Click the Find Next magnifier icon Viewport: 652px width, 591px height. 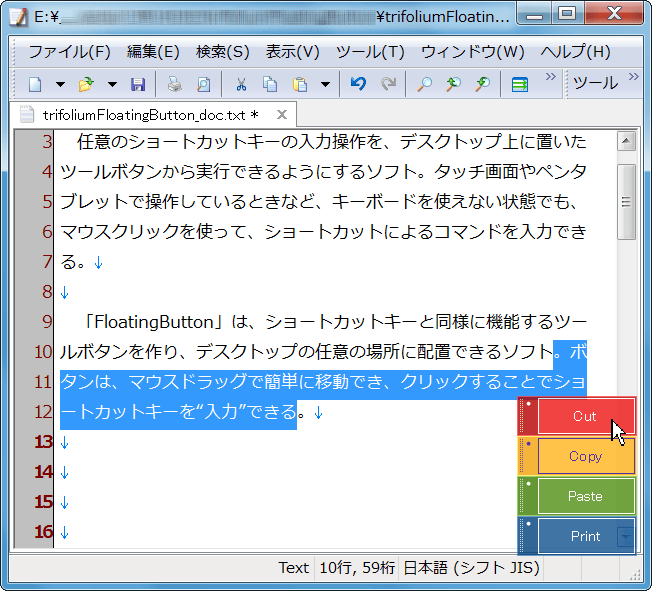(483, 84)
